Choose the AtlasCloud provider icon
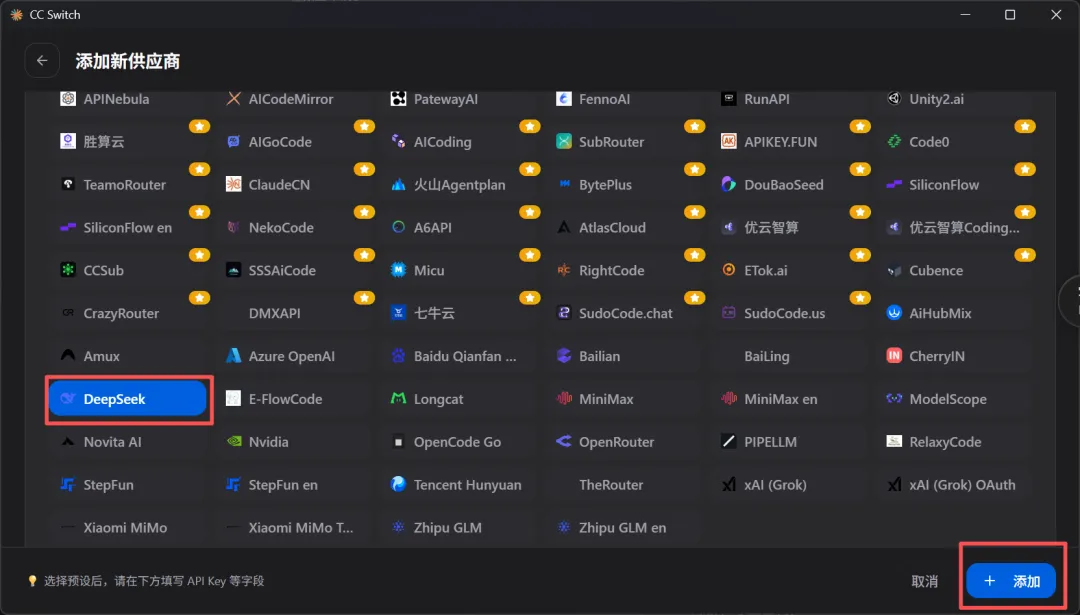 click(563, 227)
